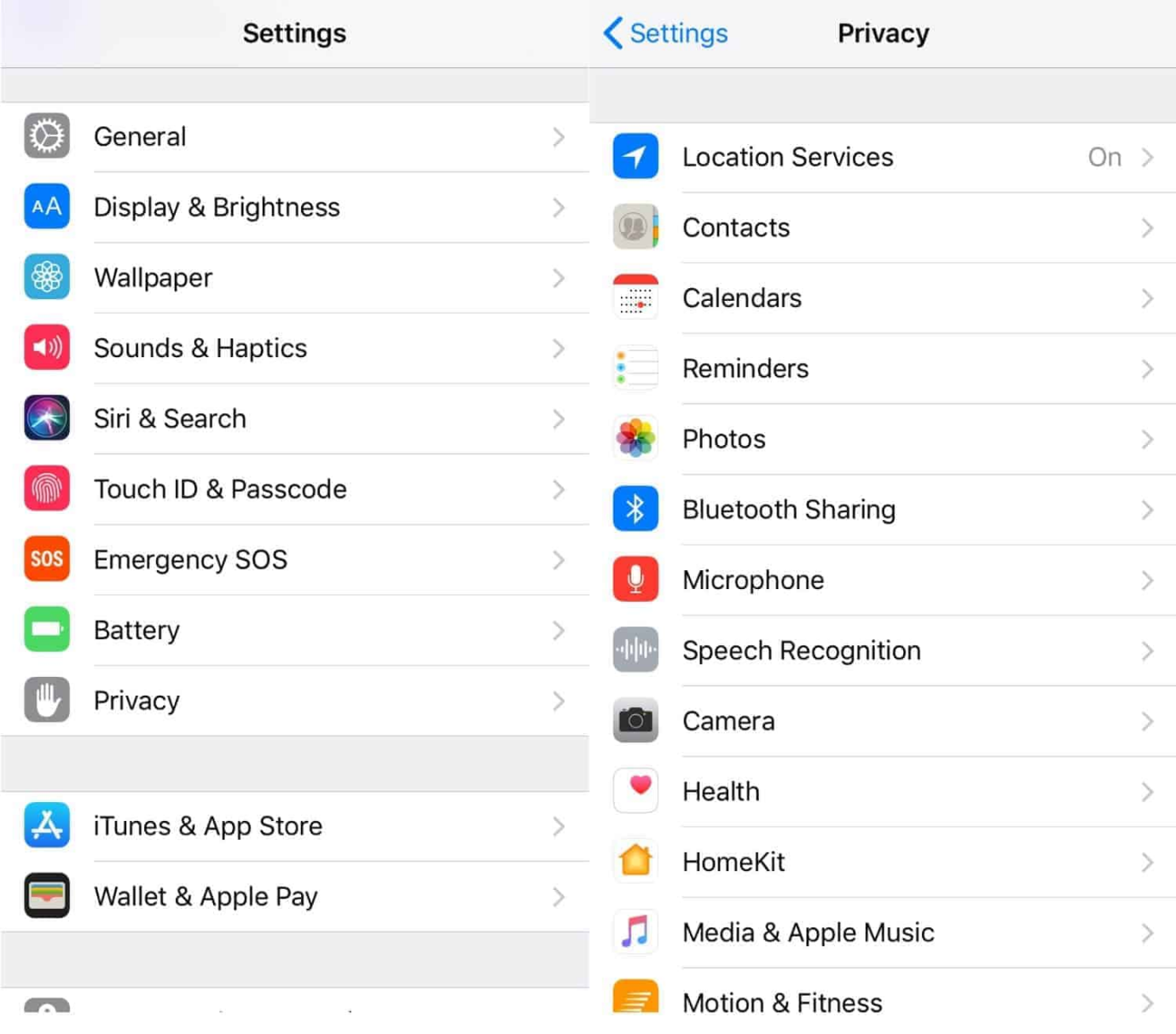This screenshot has height=1034, width=1176.
Task: Tap the General gear icon
Action: click(47, 136)
